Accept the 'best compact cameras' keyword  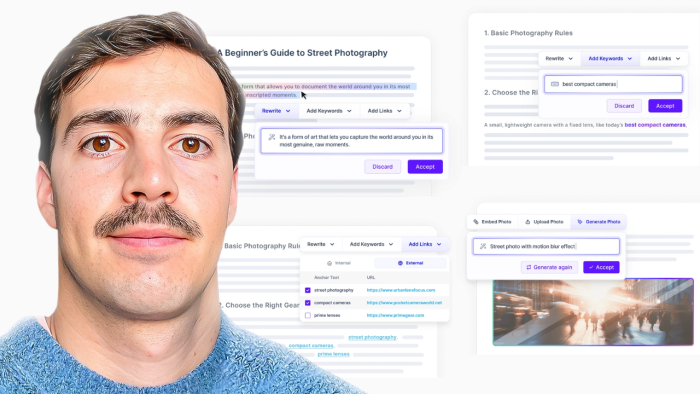pyautogui.click(x=665, y=106)
